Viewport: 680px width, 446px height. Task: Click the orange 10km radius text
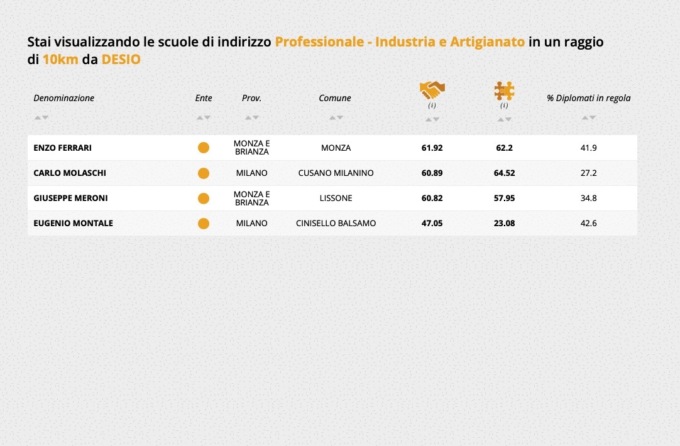click(x=60, y=59)
